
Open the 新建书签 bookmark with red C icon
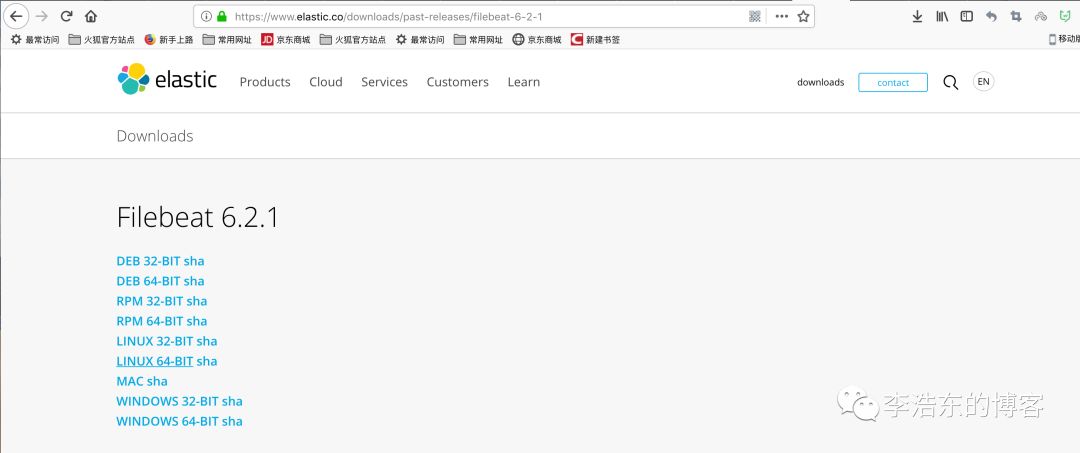[x=595, y=40]
